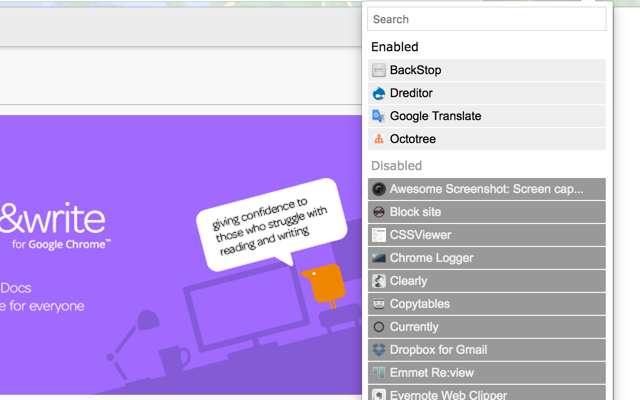The width and height of the screenshot is (640, 400).
Task: Click the BackStop extension icon
Action: (379, 70)
